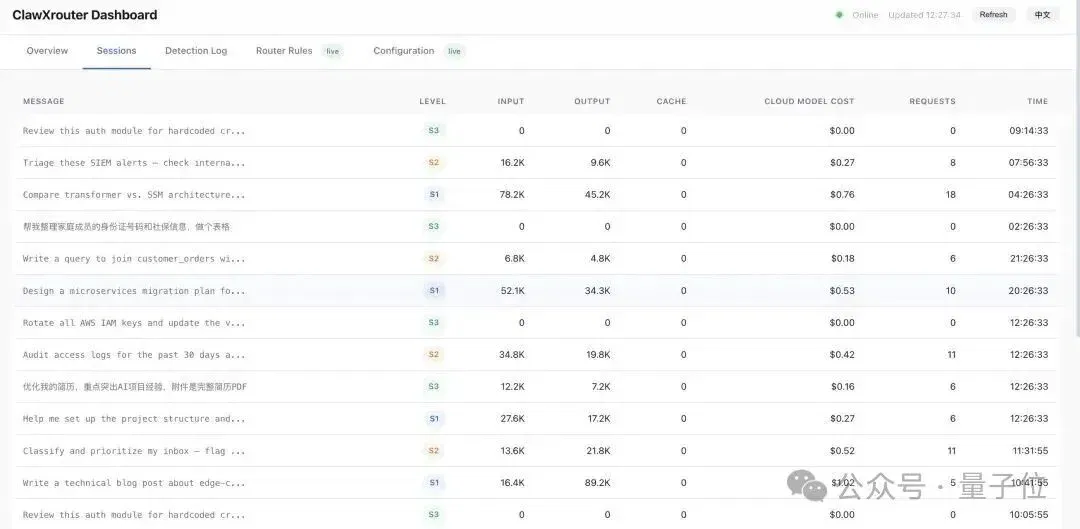Click the S2 badge on the inbox classify row
This screenshot has width=1080, height=529.
pyautogui.click(x=433, y=451)
